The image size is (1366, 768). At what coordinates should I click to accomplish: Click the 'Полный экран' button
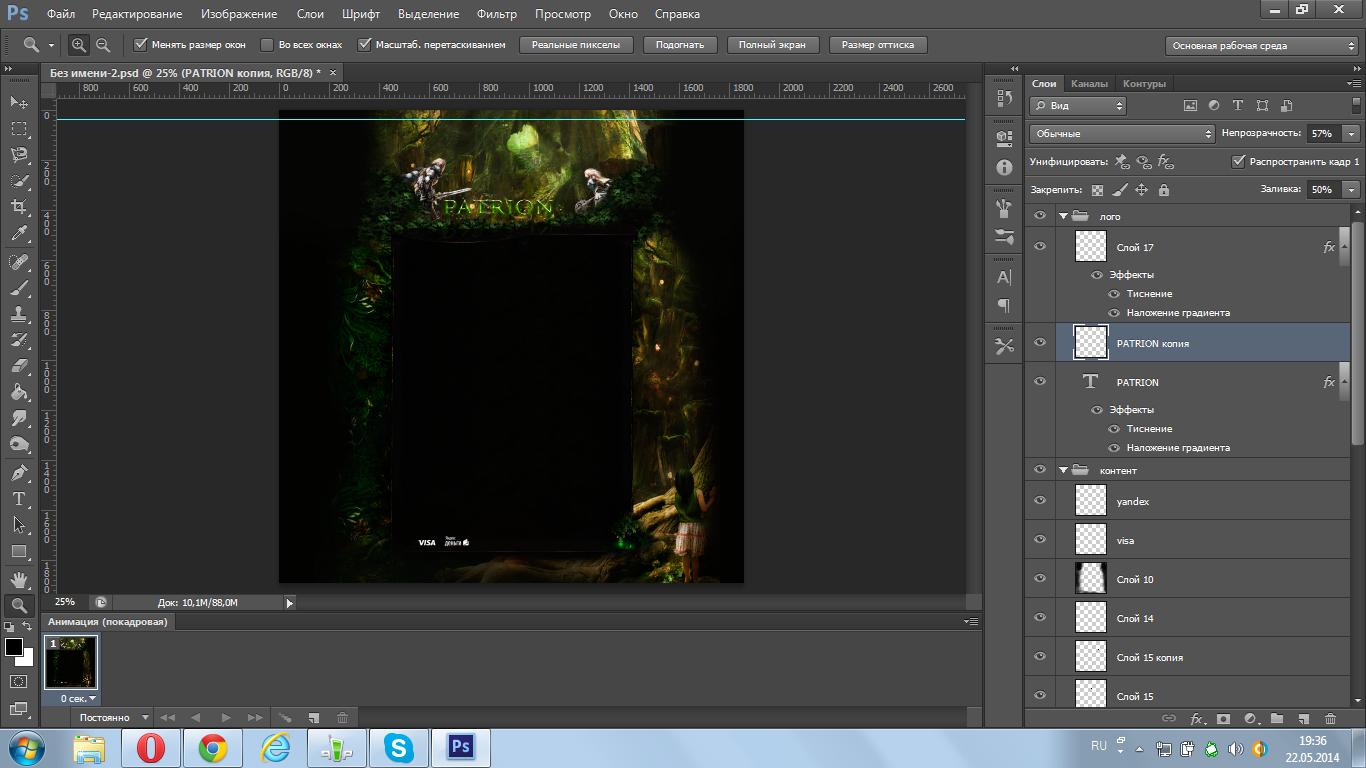(x=773, y=45)
